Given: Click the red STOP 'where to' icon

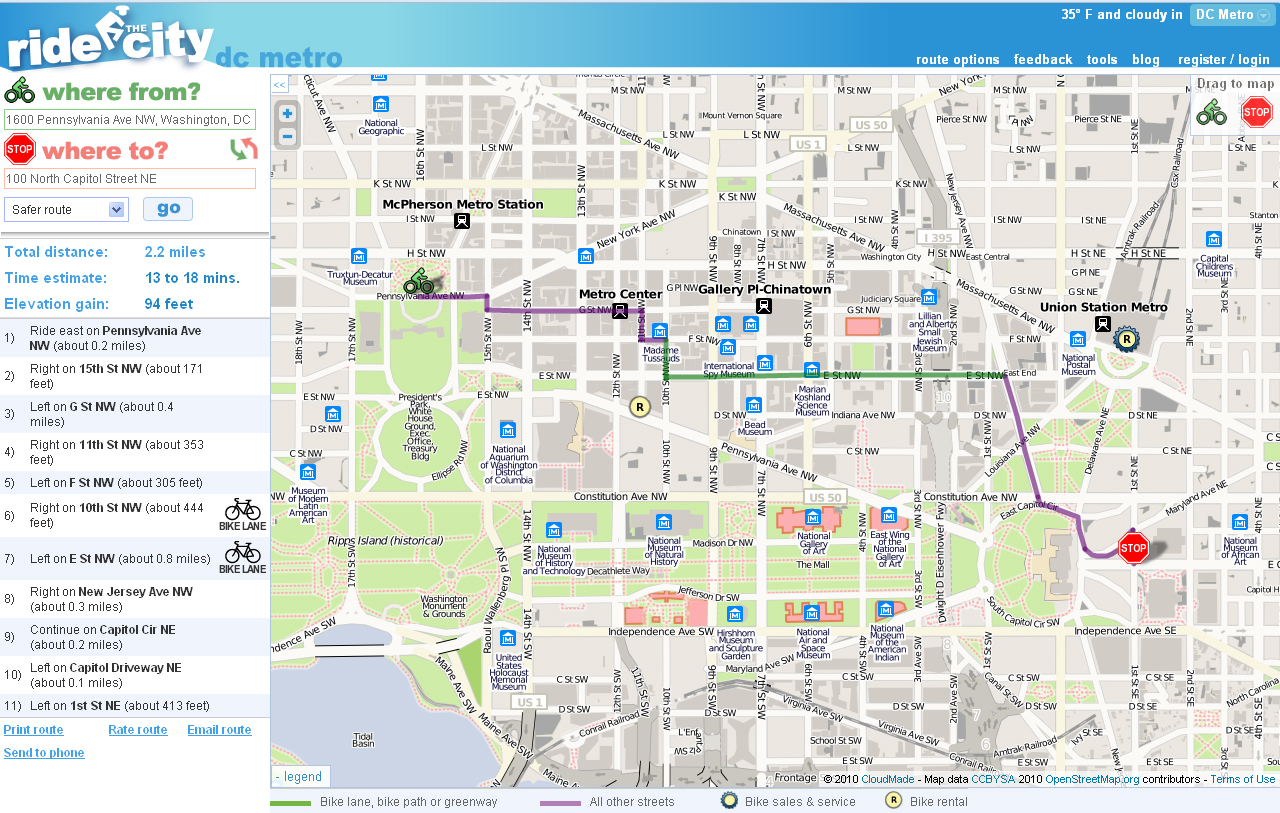Looking at the screenshot, I should tap(18, 148).
